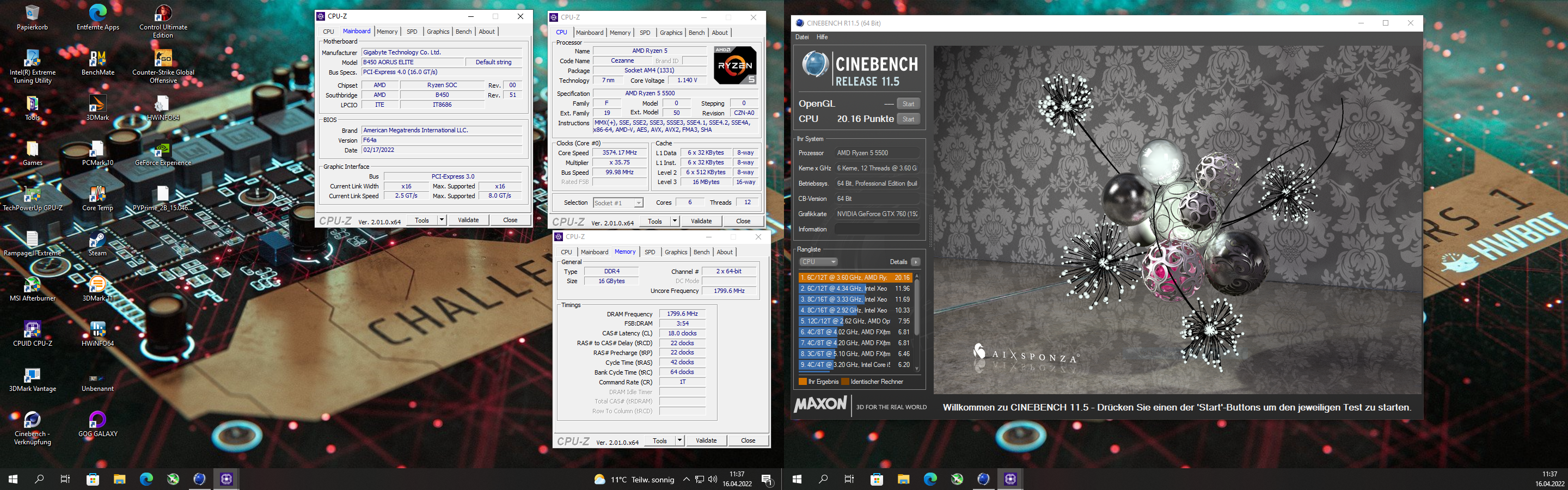This screenshot has width=1568, height=490.
Task: Open File Explorer on left taskbar
Action: click(119, 479)
